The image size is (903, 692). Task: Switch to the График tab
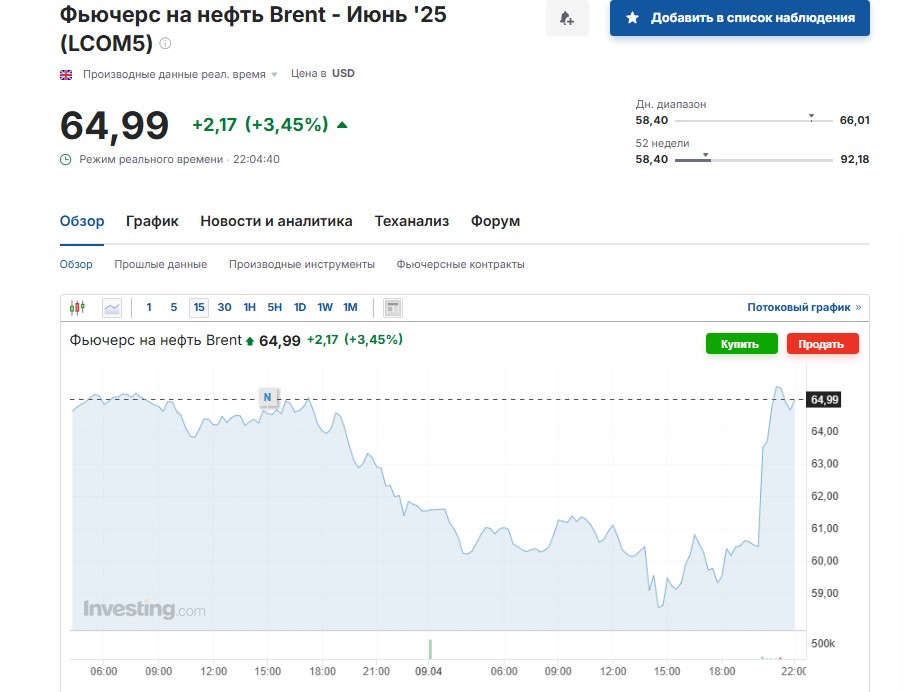[152, 221]
